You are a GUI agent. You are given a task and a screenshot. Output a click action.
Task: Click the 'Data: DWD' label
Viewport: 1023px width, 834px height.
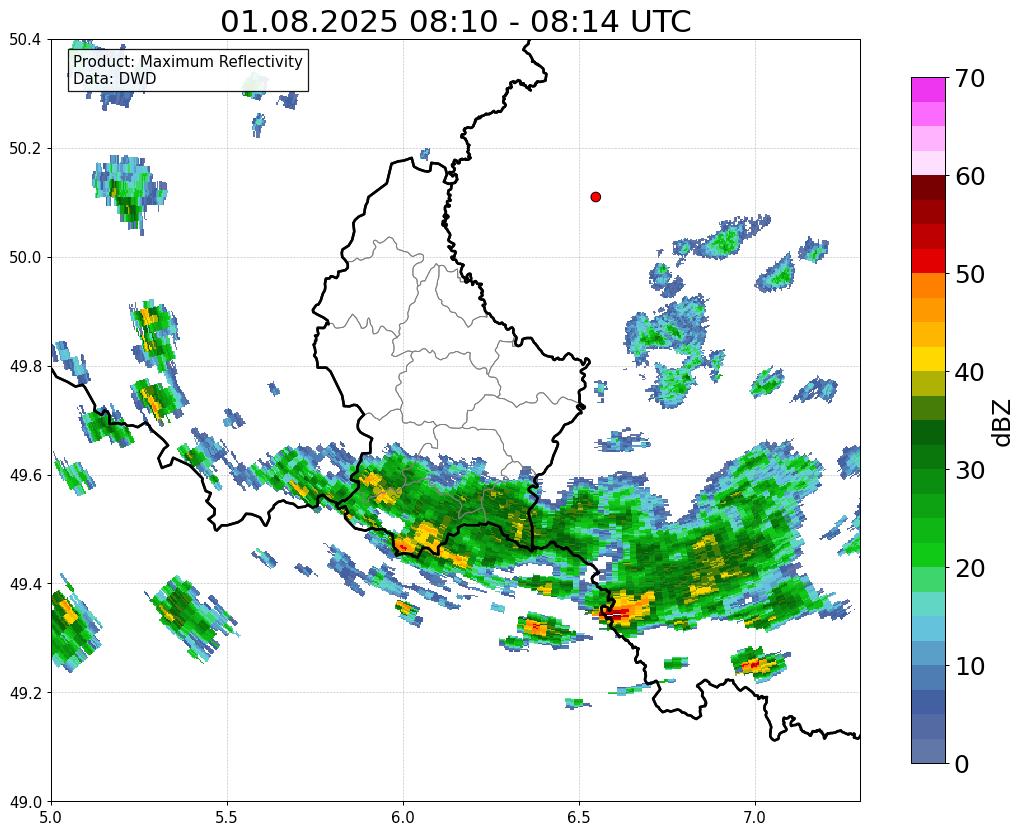(115, 79)
